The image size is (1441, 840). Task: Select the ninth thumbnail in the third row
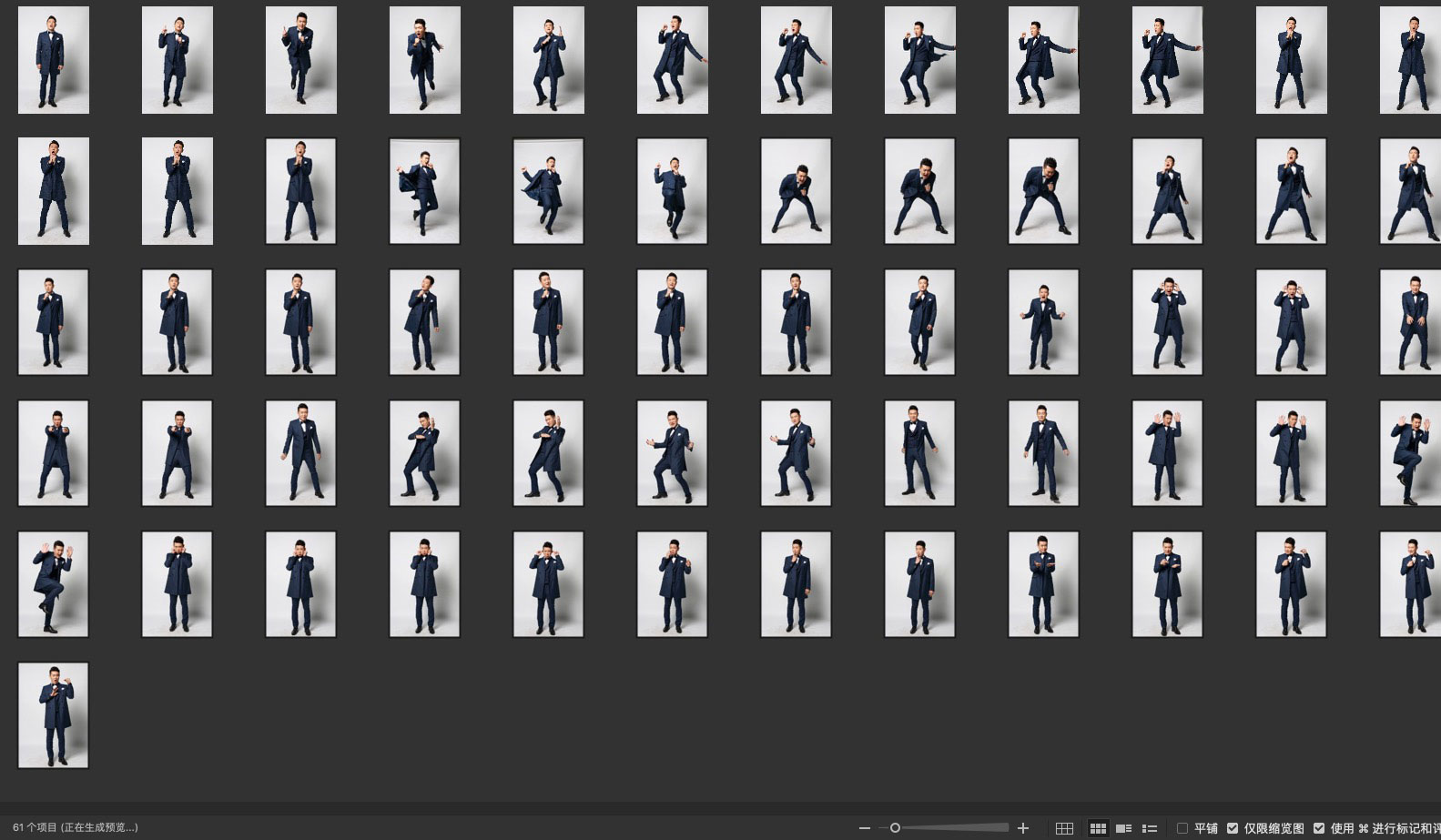pyautogui.click(x=1044, y=322)
